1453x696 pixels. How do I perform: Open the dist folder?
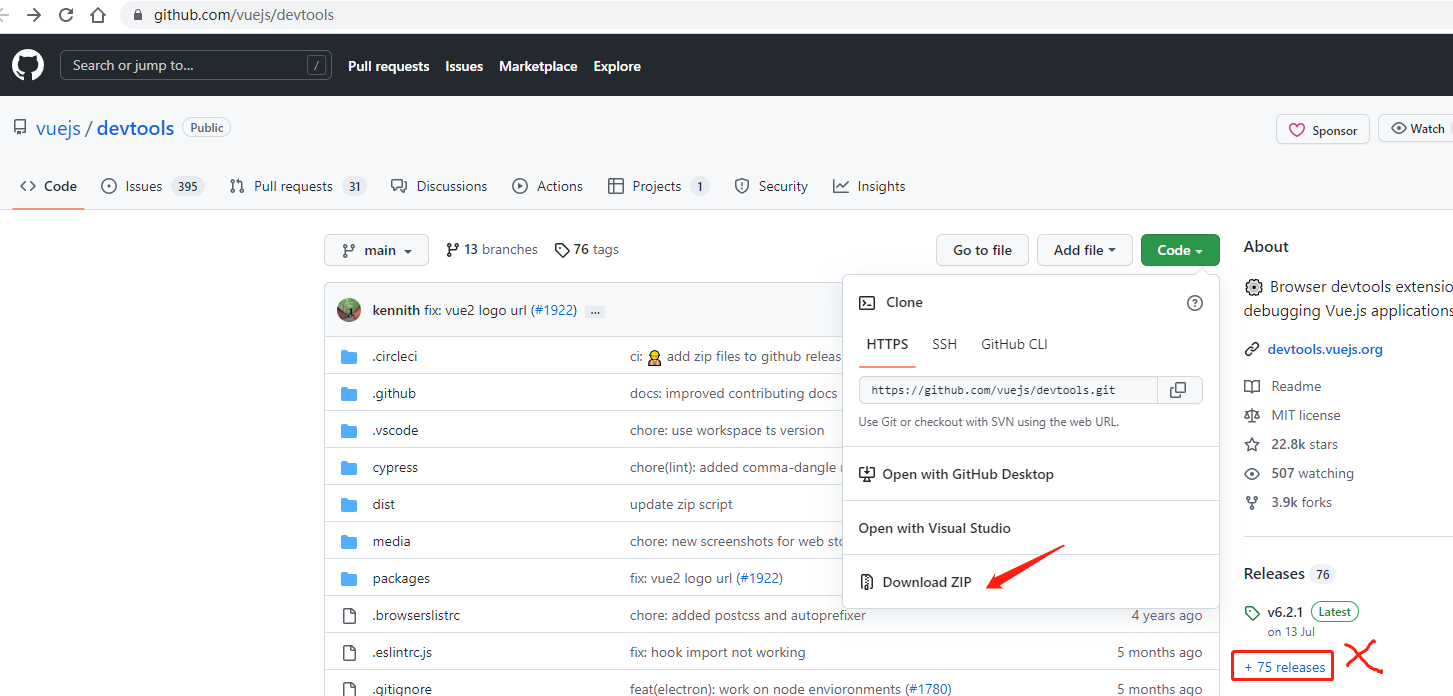click(x=384, y=505)
